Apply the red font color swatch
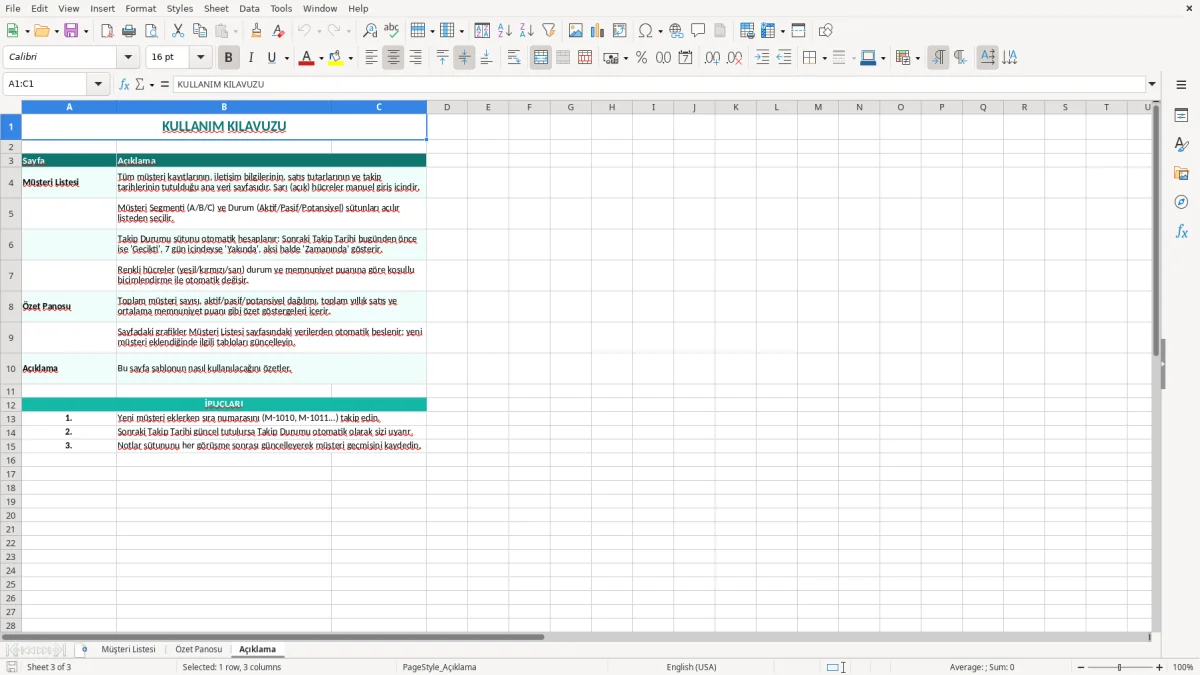Screen dimensions: 1200x675 coord(306,58)
